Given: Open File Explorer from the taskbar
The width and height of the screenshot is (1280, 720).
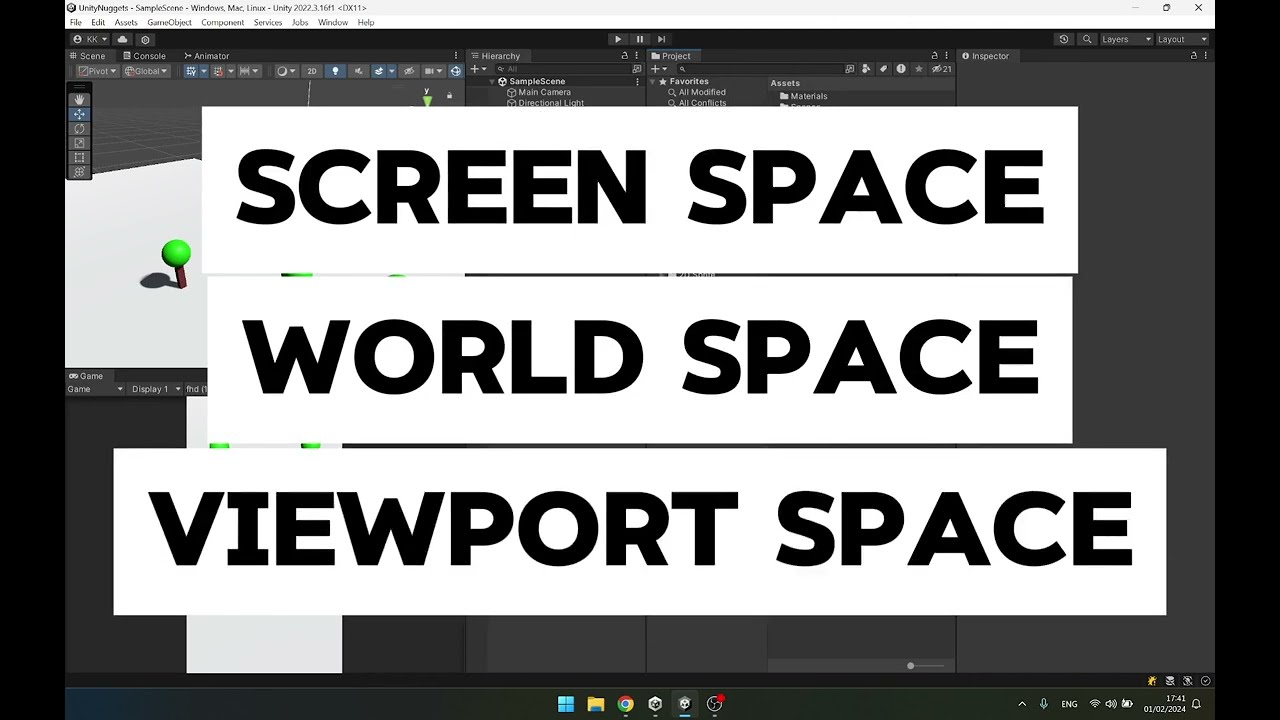Looking at the screenshot, I should 596,704.
